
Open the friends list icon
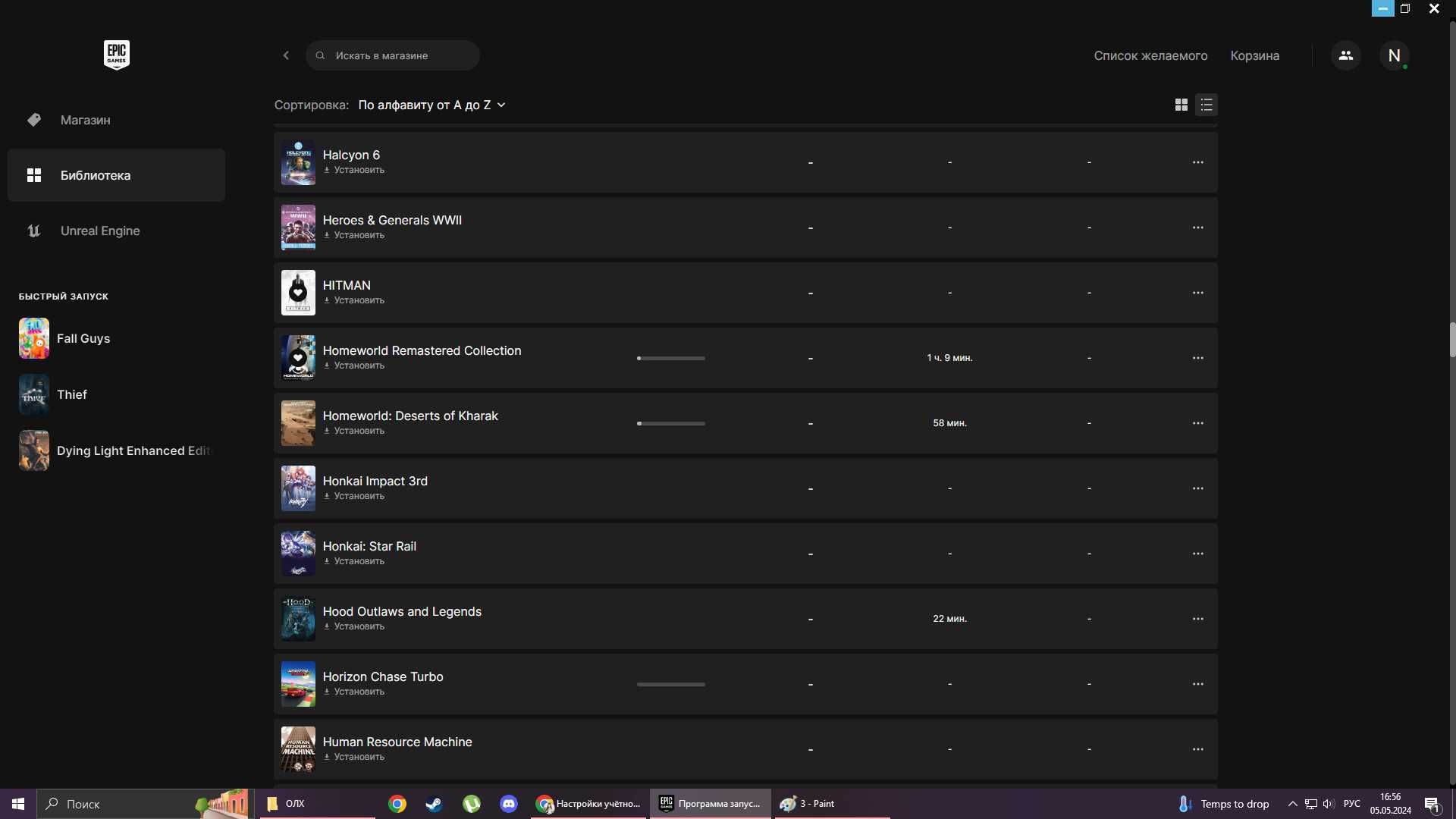1345,55
